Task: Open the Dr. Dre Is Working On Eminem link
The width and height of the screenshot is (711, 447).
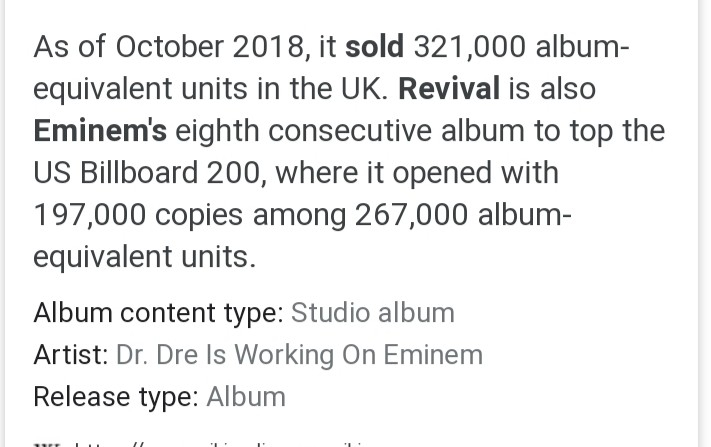Action: pos(299,355)
